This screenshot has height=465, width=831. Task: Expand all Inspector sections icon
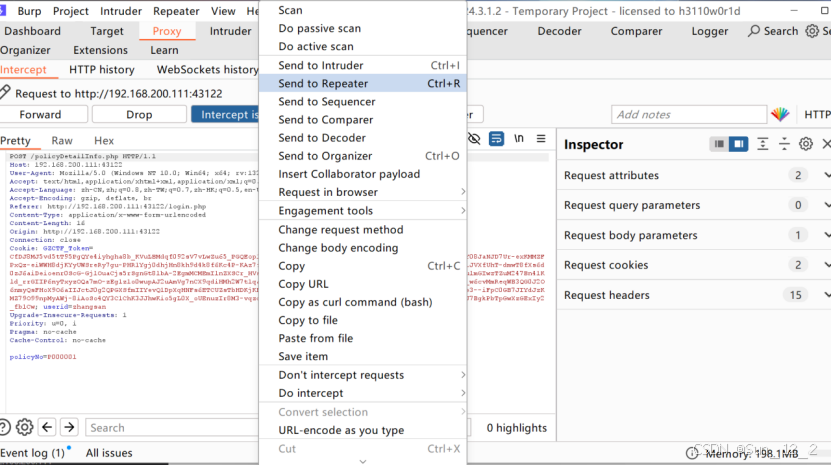tap(762, 144)
